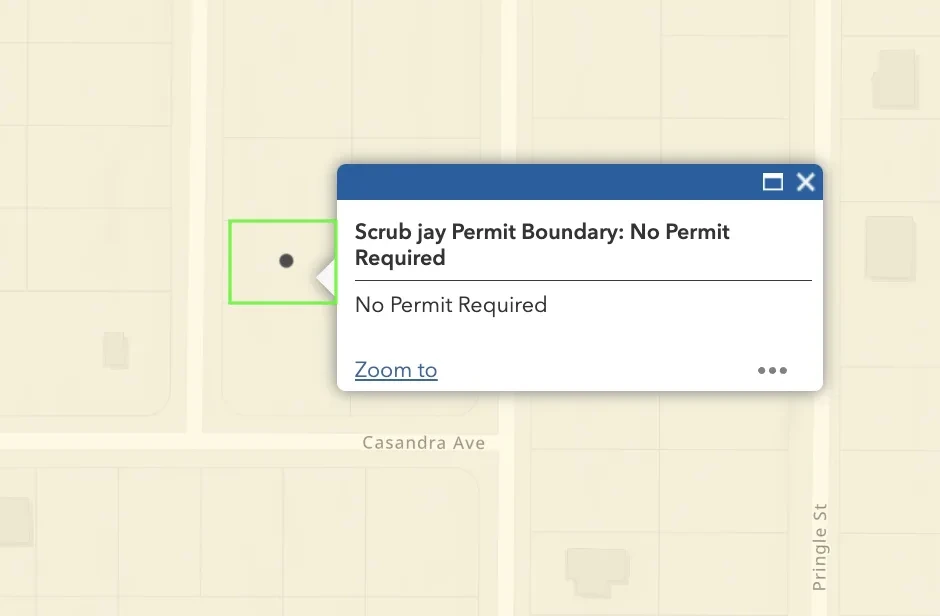
Task: Select the black dot marker in highlighted parcel
Action: click(286, 261)
